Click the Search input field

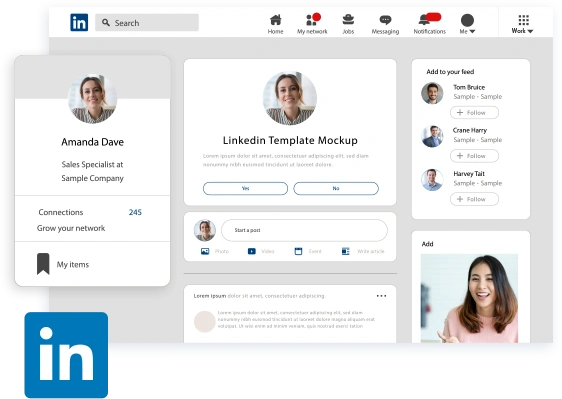tap(147, 23)
